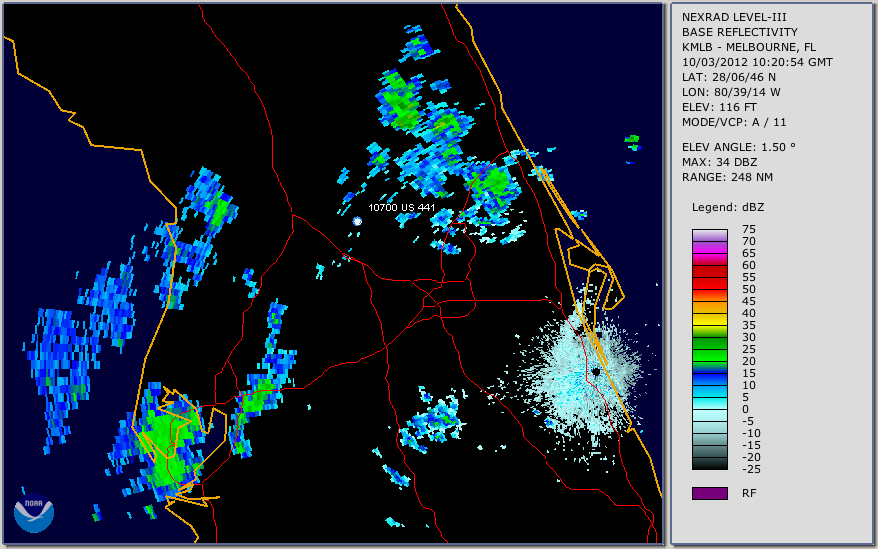Click the 'KMLB - MELBOURNE, FL' text
The width and height of the screenshot is (878, 549).
[x=749, y=47]
